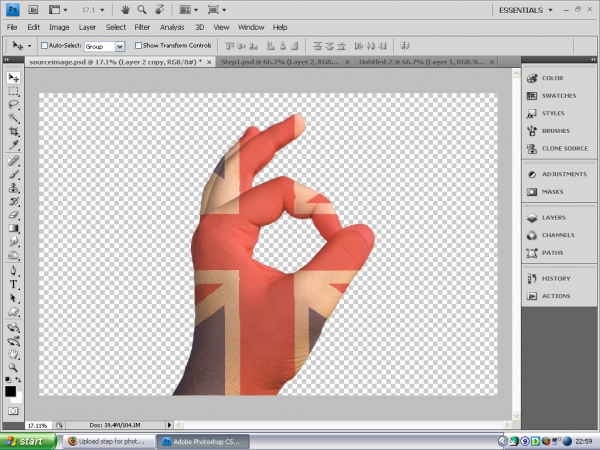
Task: Close the sourceimage.psd document tab
Action: (209, 62)
